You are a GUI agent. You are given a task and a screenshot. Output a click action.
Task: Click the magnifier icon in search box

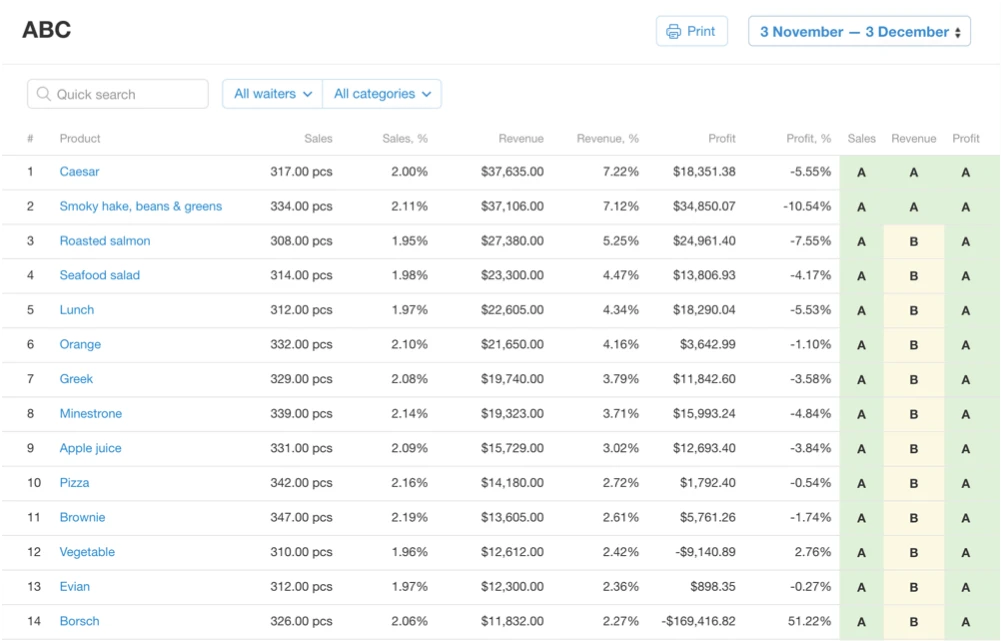(43, 94)
